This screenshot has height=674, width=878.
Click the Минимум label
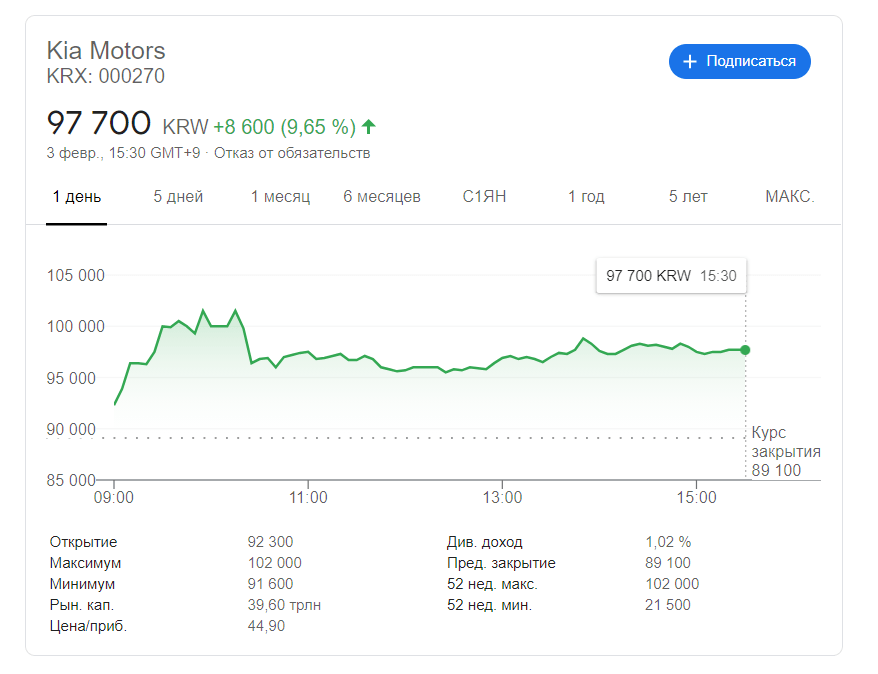coord(82,584)
